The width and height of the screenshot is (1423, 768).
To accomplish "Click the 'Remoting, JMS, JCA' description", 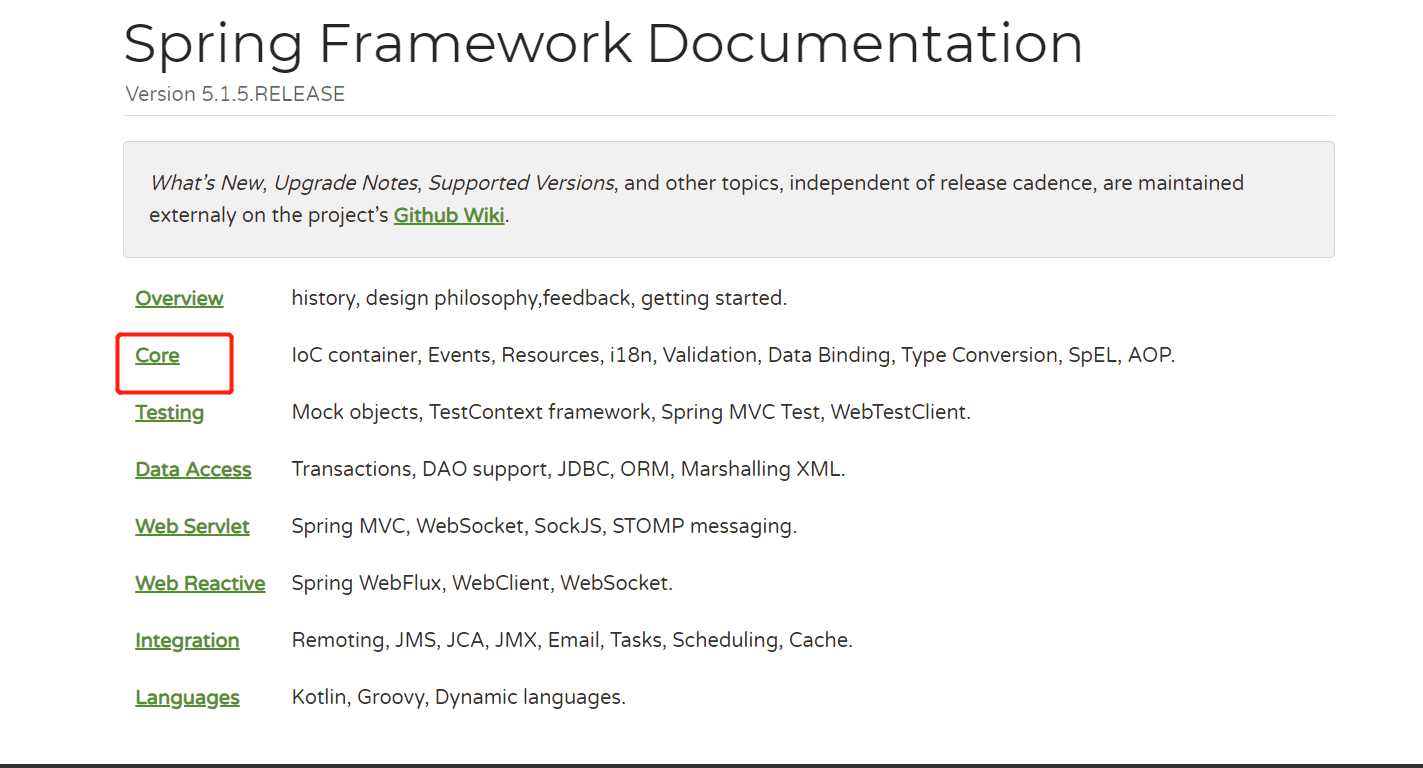I will click(x=572, y=640).
